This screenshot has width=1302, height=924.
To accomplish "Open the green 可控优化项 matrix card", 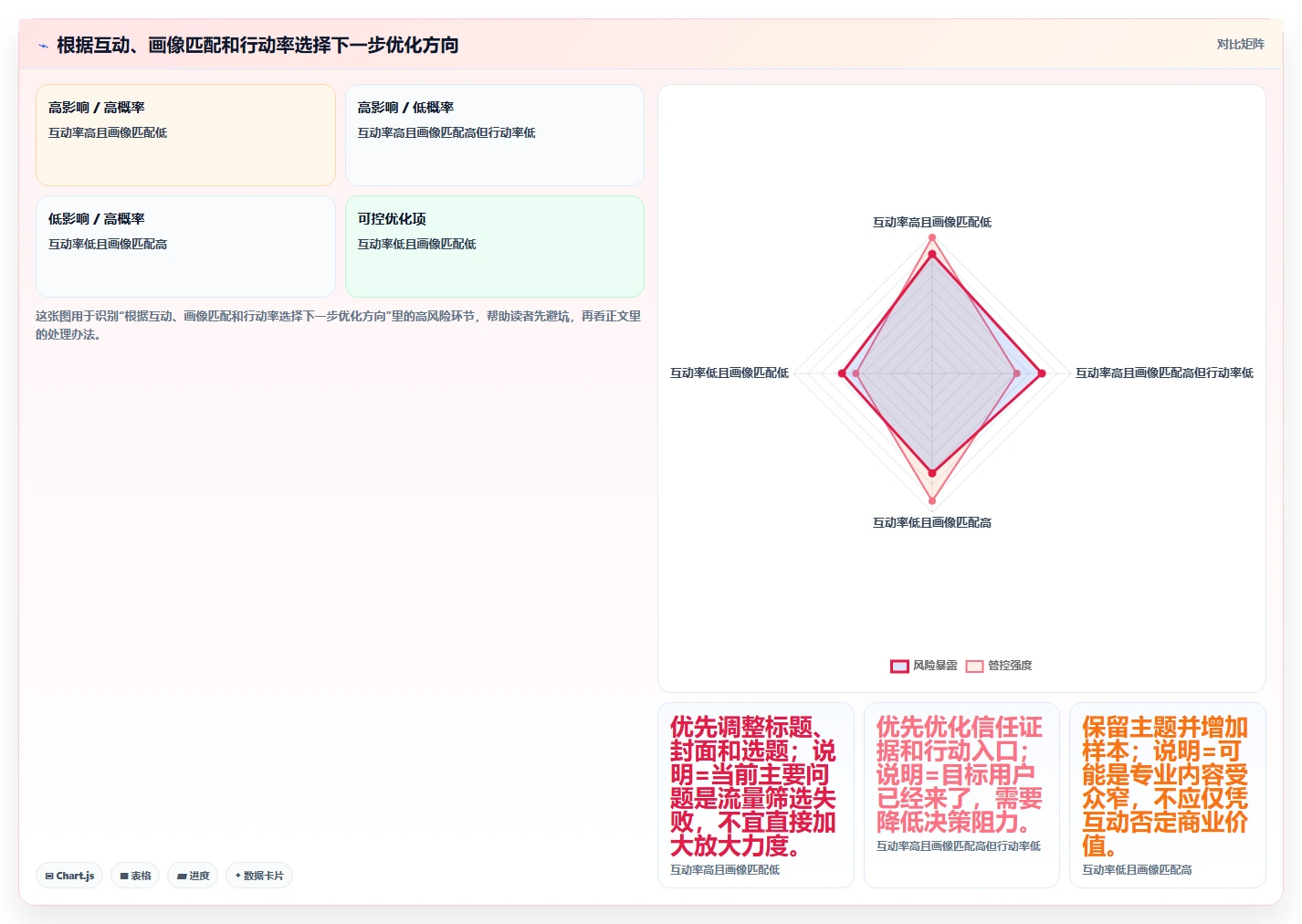I will pos(495,247).
